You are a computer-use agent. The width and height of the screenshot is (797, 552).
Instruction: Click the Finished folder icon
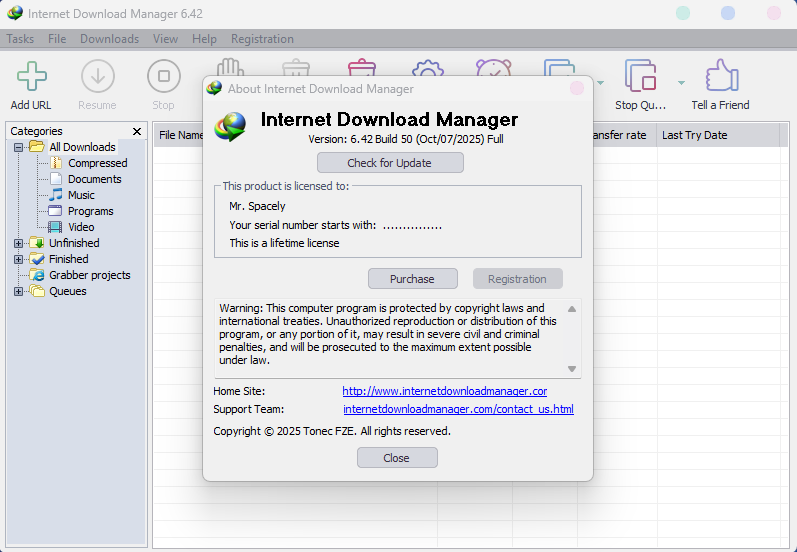pos(37,259)
